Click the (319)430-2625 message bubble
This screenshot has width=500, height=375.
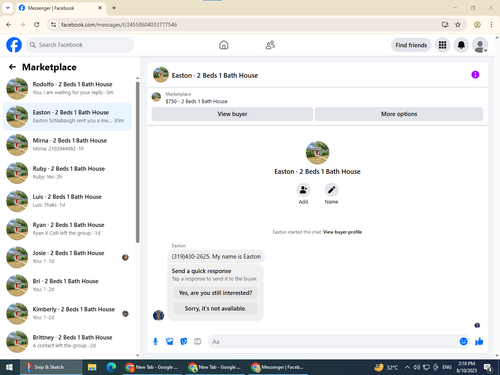[x=216, y=257]
